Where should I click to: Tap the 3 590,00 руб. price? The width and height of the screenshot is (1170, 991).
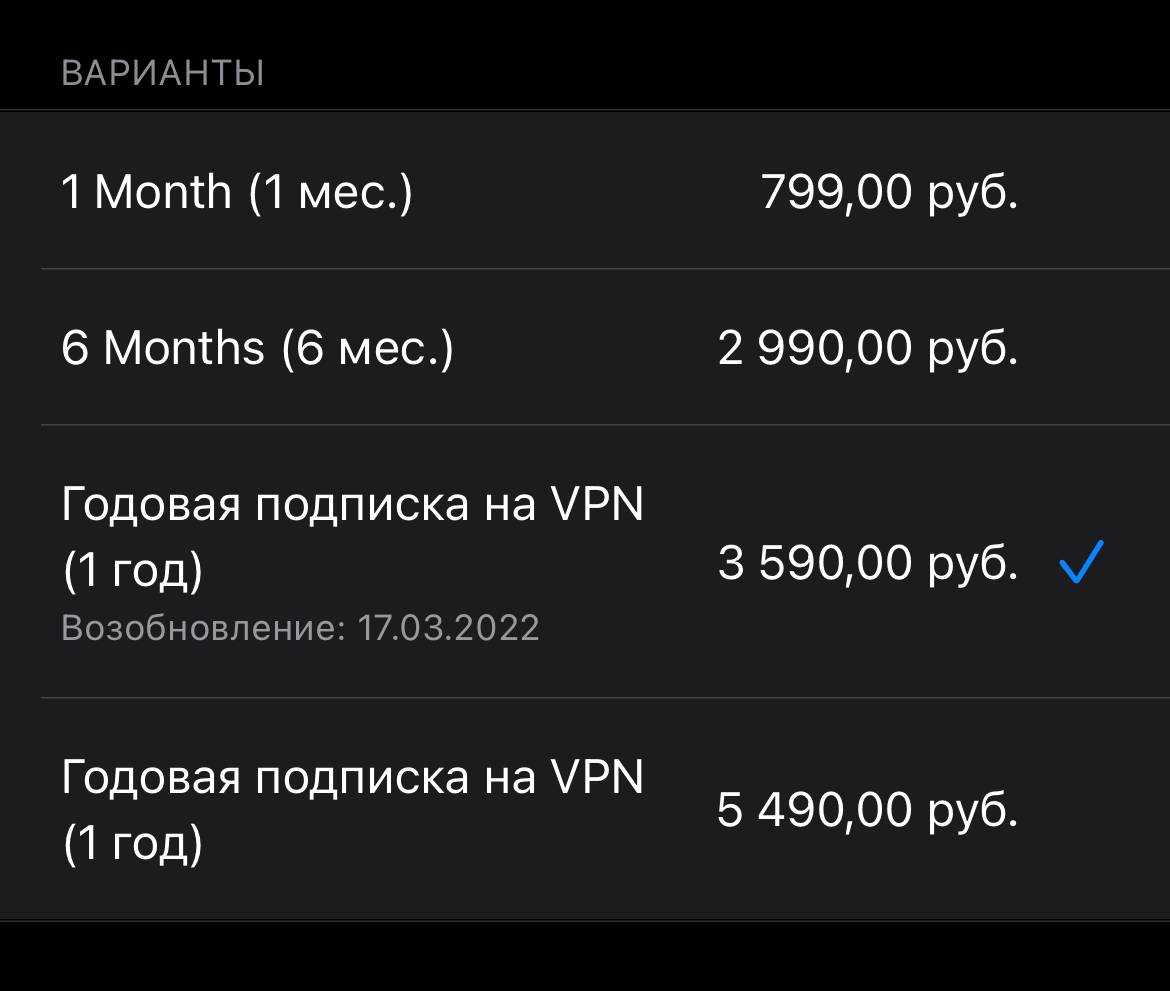click(868, 563)
